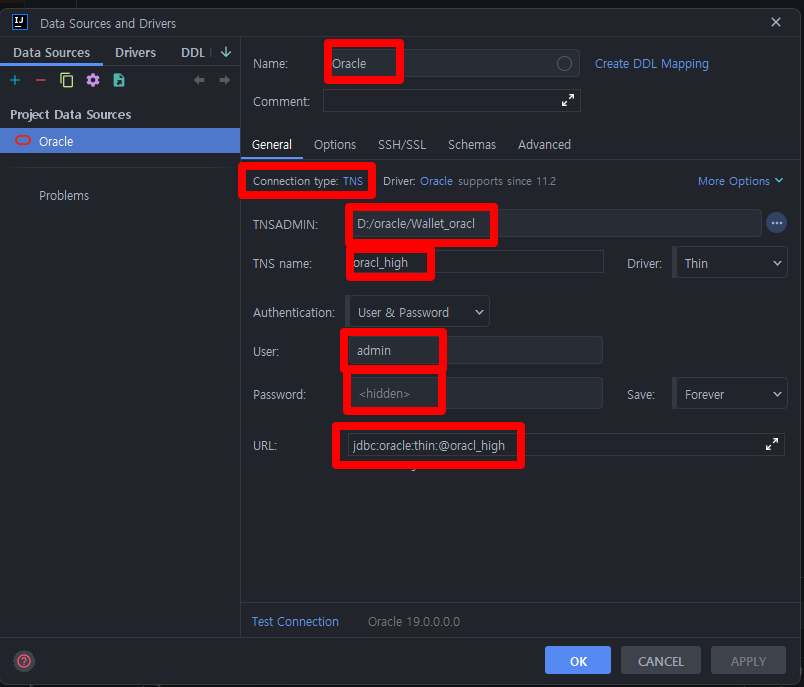Open data source properties gear icon
The image size is (804, 687).
pos(93,80)
